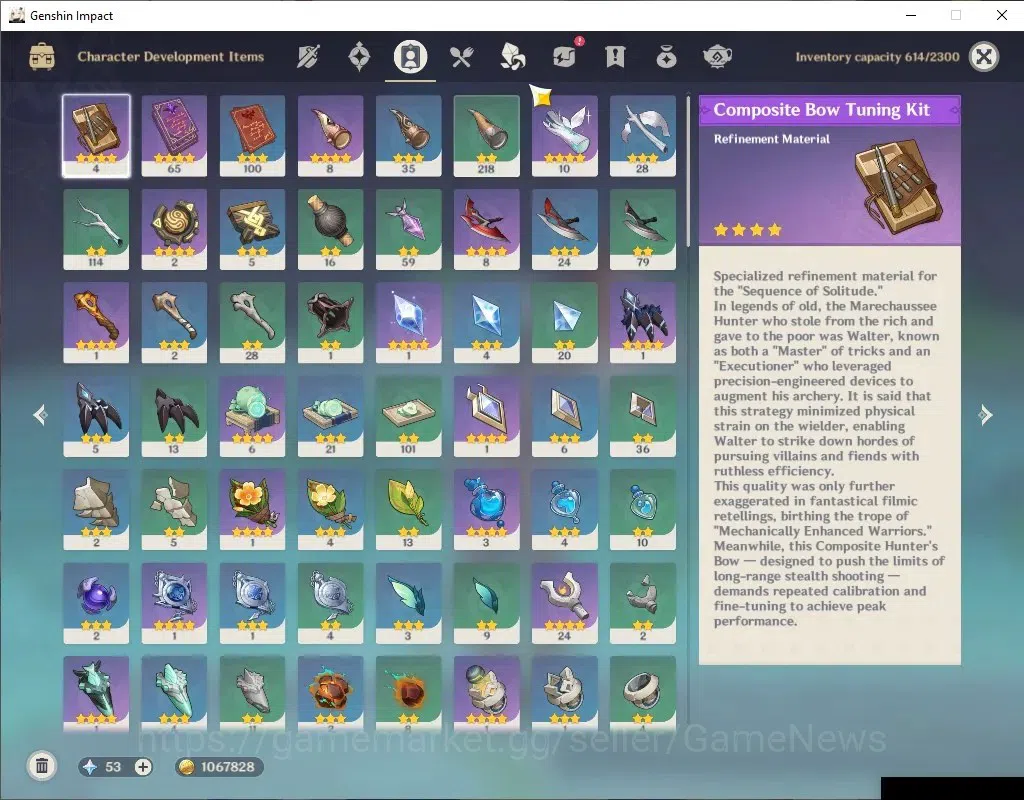
Task: Select the white ribbon branch item with count 28
Action: [643, 136]
